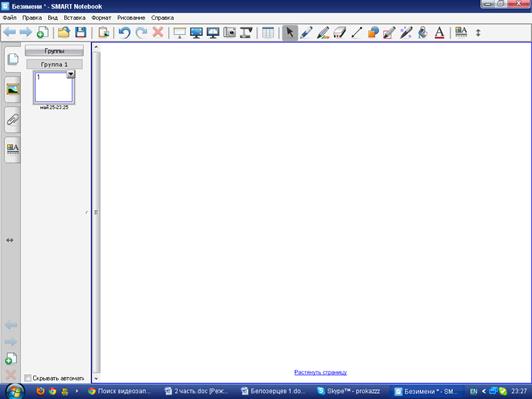
Task: Switch to Skype window in taskbar
Action: 349,391
